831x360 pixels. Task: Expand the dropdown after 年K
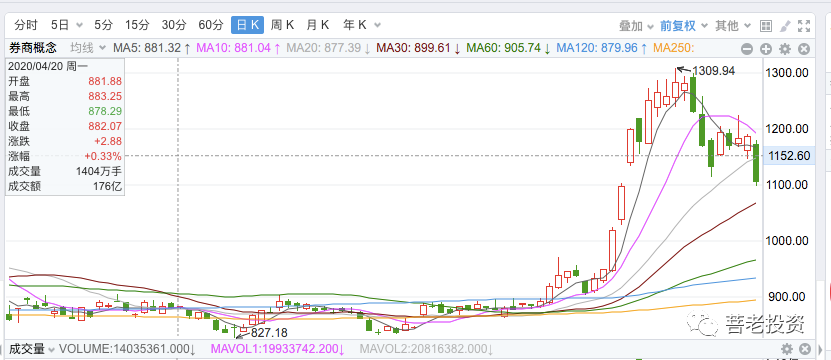coord(377,25)
